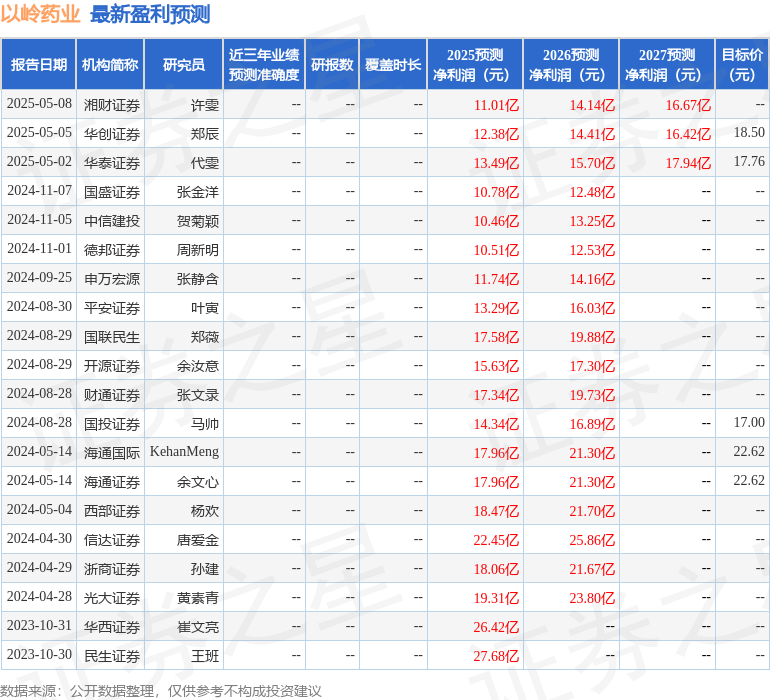Select the date cell 2024-11-01
The image size is (770, 700).
39,249
